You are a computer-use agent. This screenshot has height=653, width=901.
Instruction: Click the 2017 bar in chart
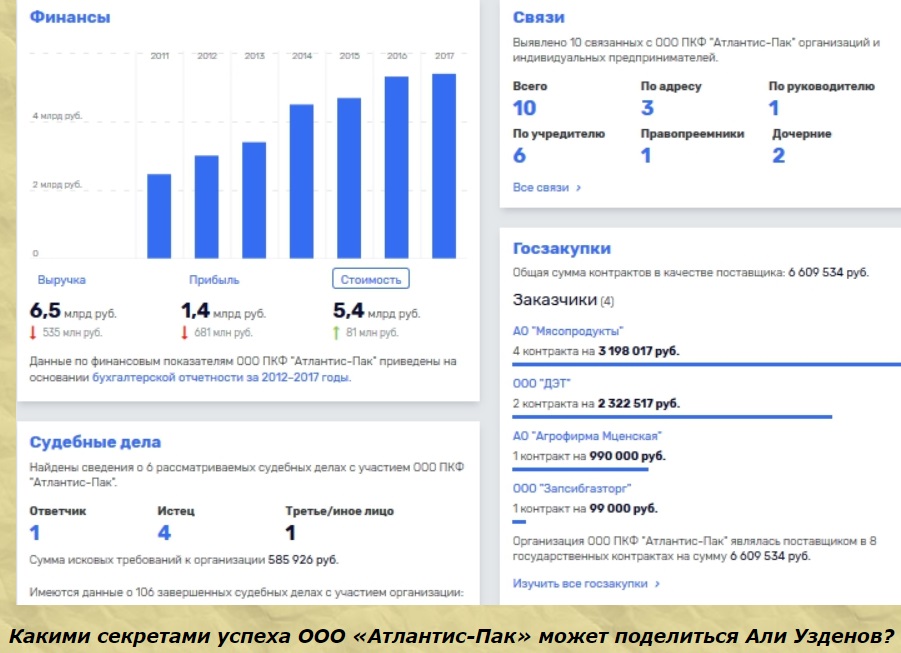tap(444, 166)
